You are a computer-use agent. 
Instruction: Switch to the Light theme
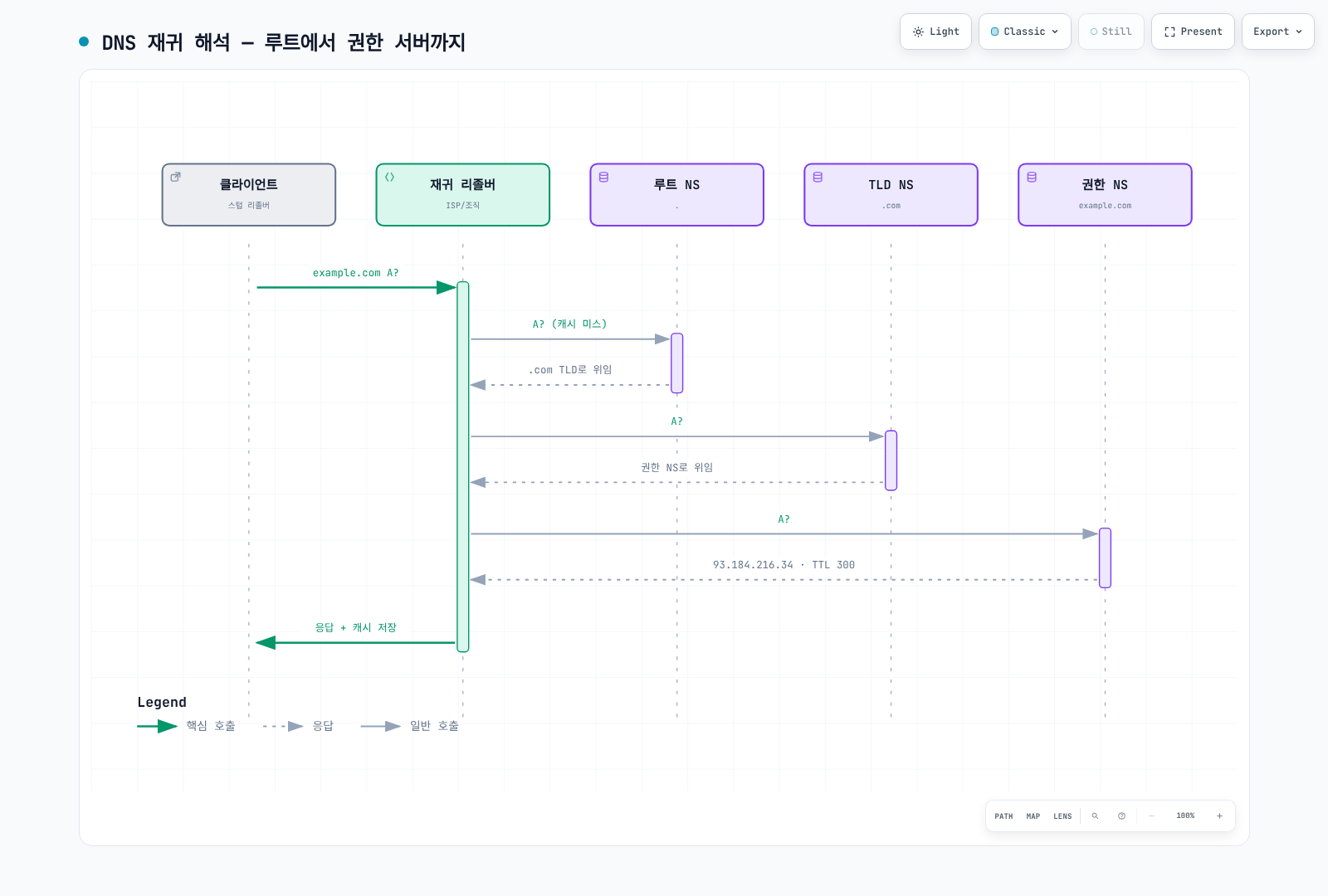point(935,32)
